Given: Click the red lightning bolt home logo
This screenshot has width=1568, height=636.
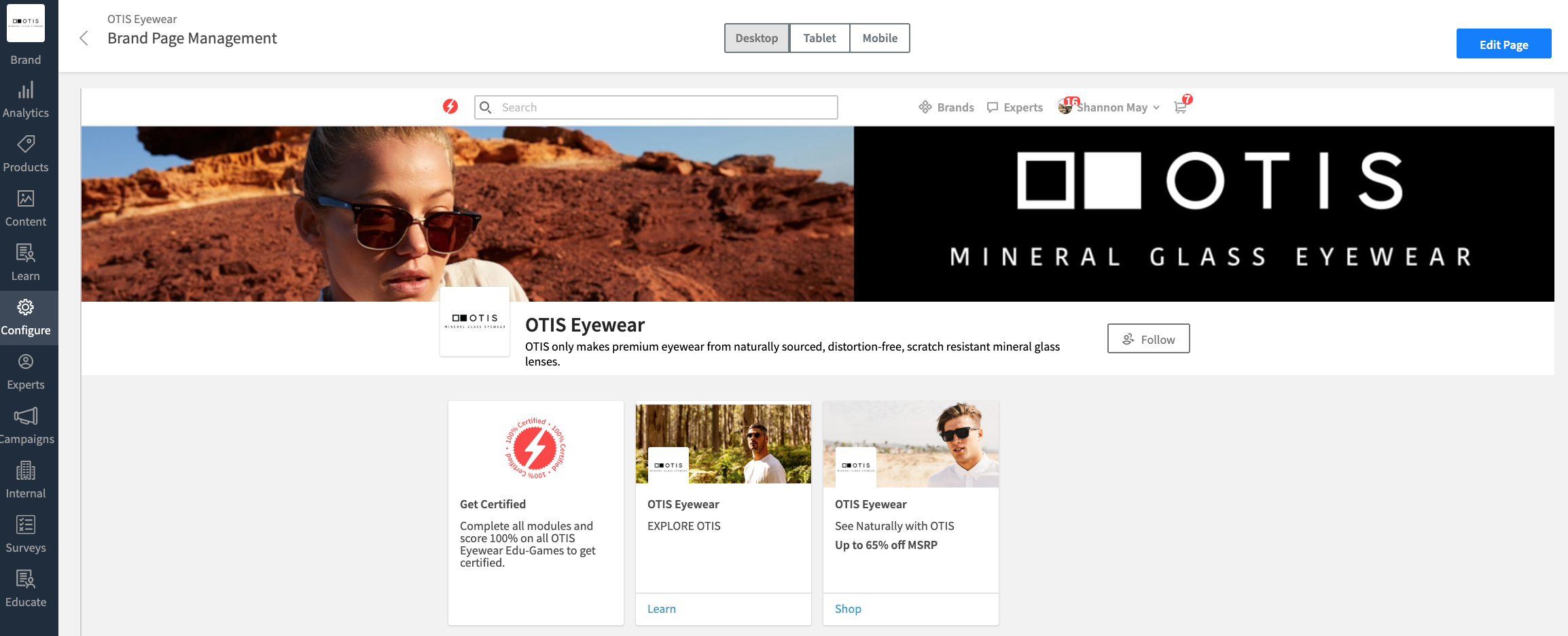Looking at the screenshot, I should [450, 107].
